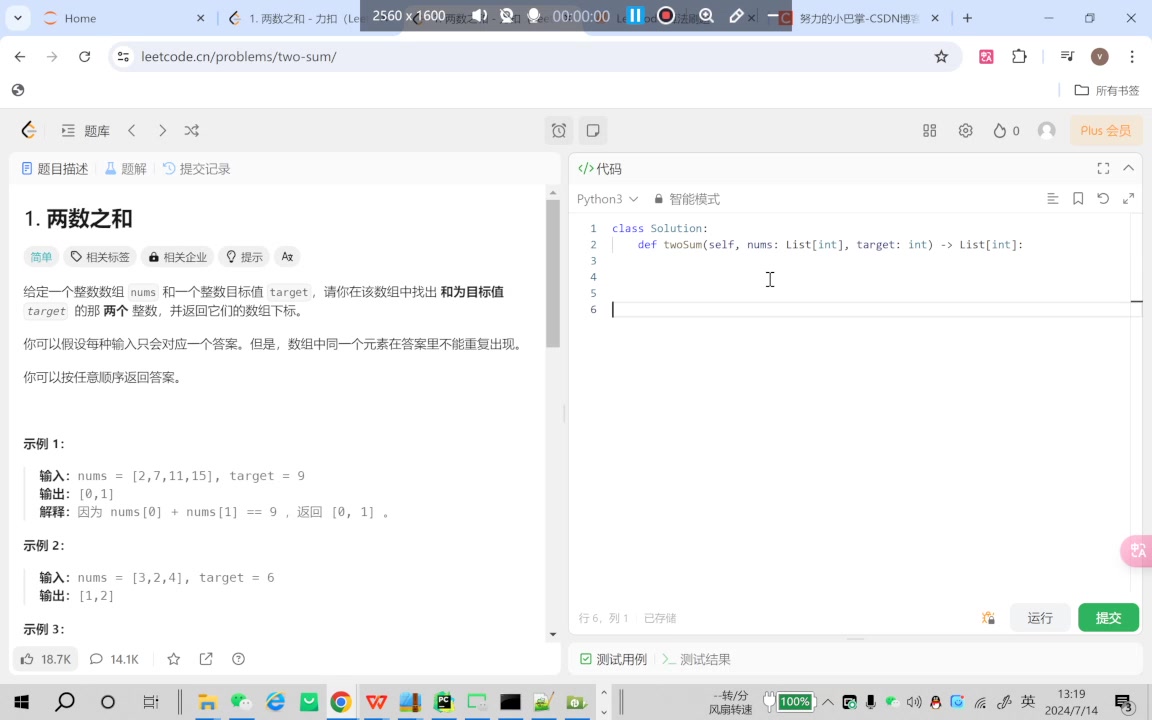Open LeetCode settings gear
The width and height of the screenshot is (1152, 720).
(965, 131)
